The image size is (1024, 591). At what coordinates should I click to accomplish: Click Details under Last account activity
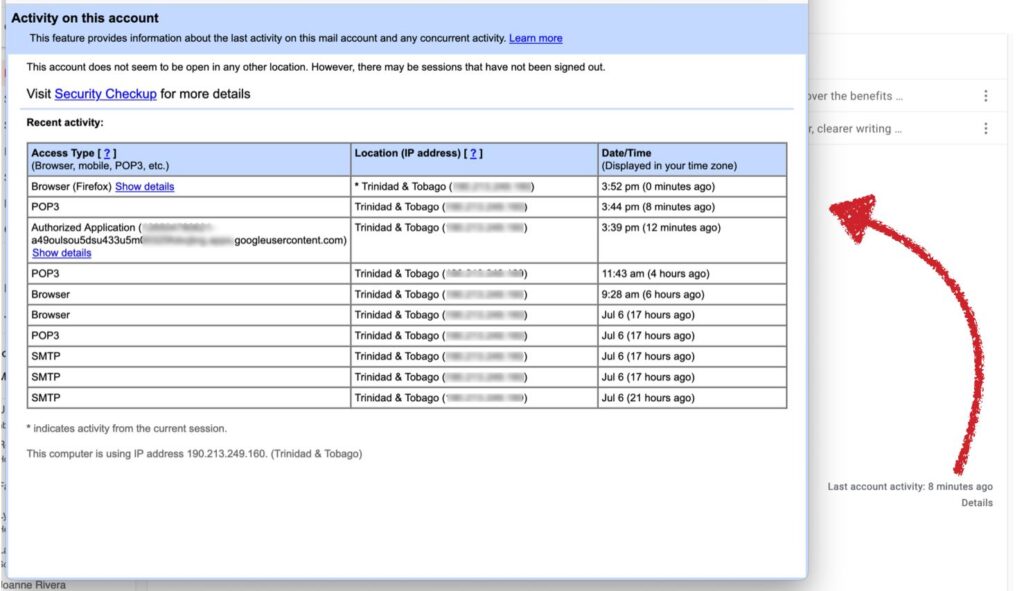point(976,502)
